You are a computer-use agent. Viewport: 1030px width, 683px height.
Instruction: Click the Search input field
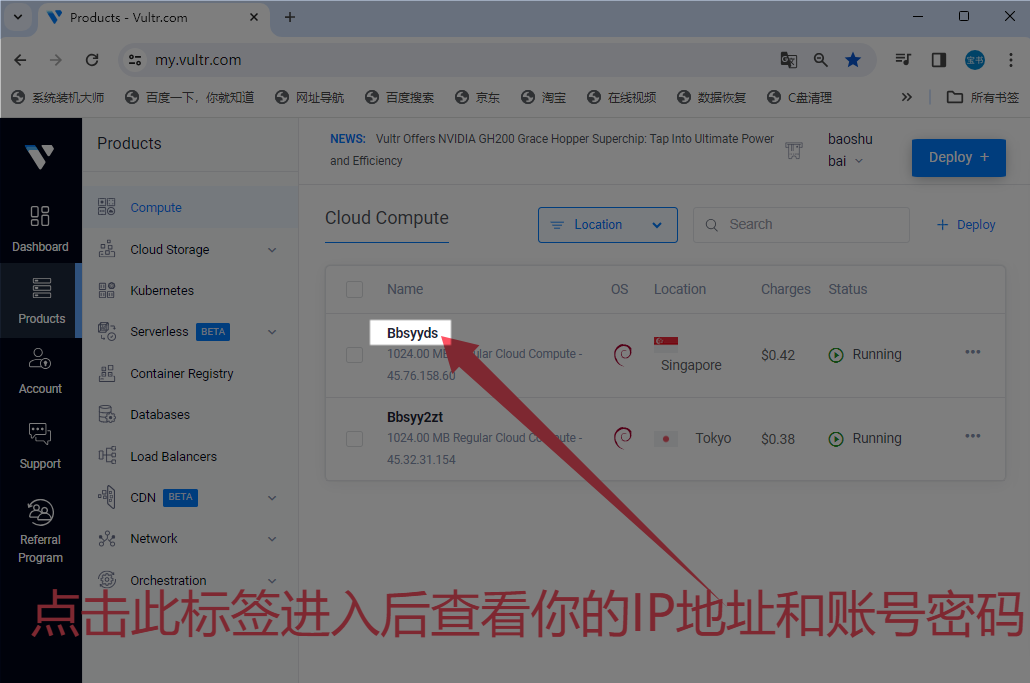[810, 225]
